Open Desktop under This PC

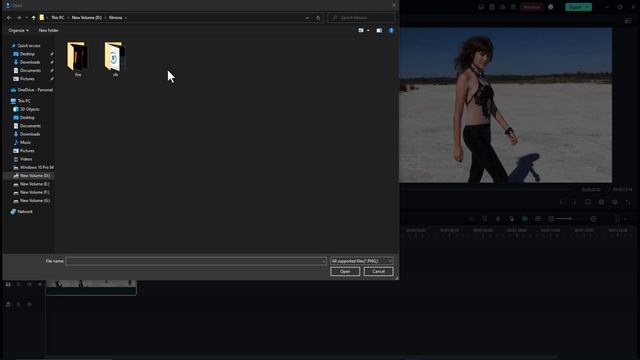[x=27, y=118]
